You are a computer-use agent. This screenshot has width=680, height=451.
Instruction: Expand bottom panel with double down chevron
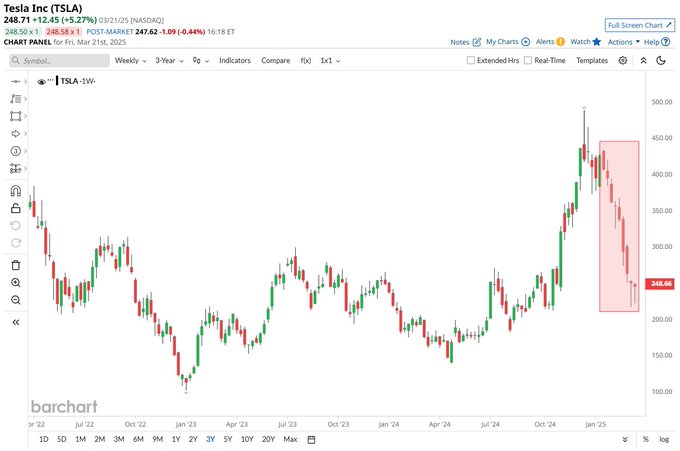(x=625, y=439)
